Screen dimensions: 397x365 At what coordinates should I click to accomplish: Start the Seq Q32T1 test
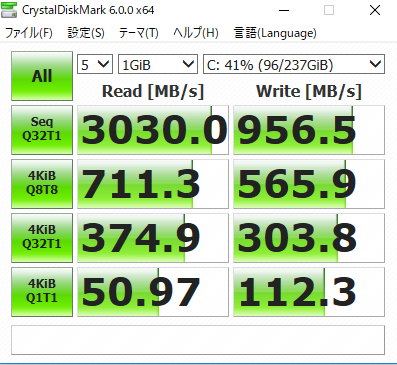tap(42, 130)
